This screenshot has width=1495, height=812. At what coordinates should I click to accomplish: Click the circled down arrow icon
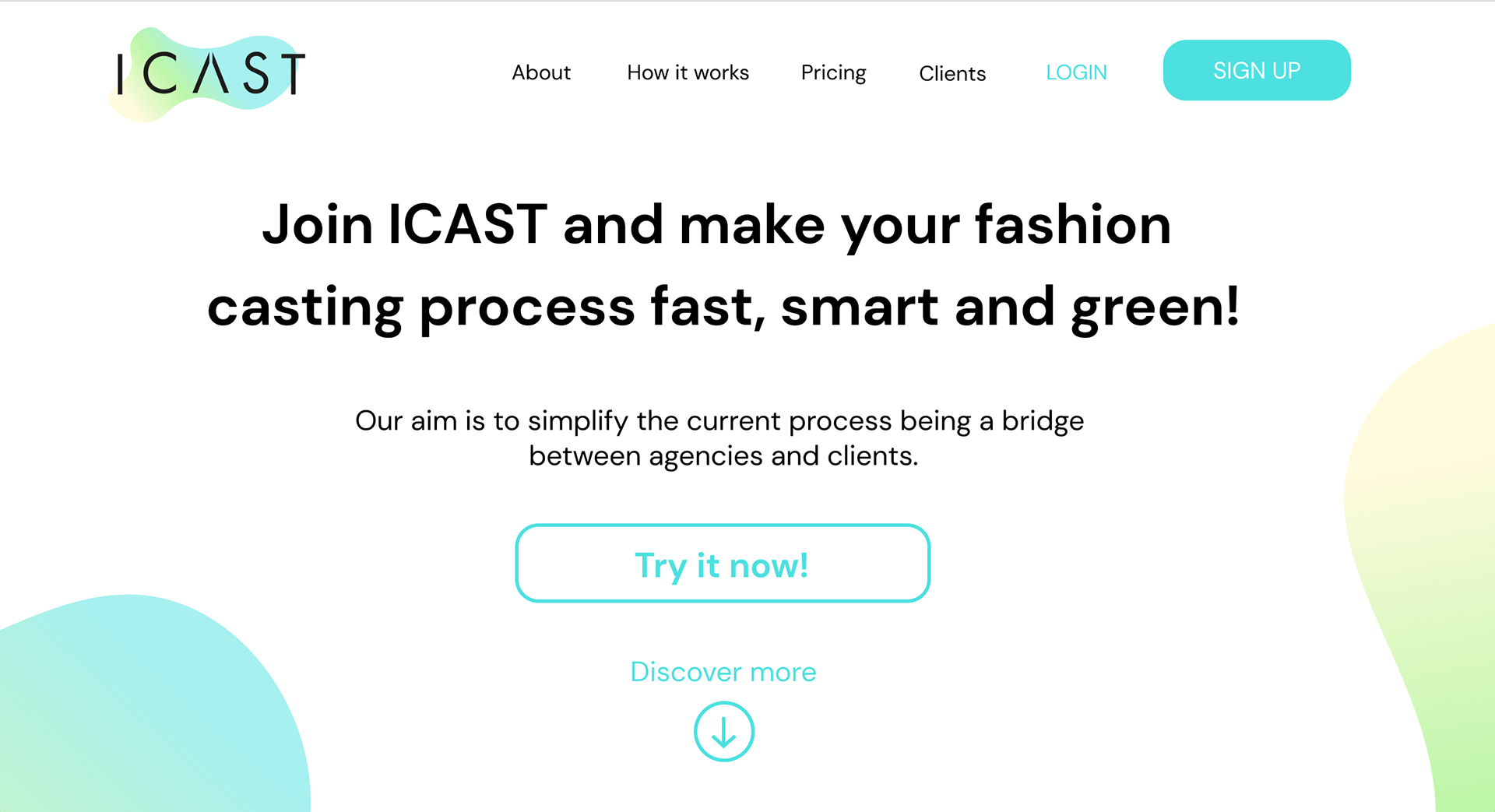723,732
